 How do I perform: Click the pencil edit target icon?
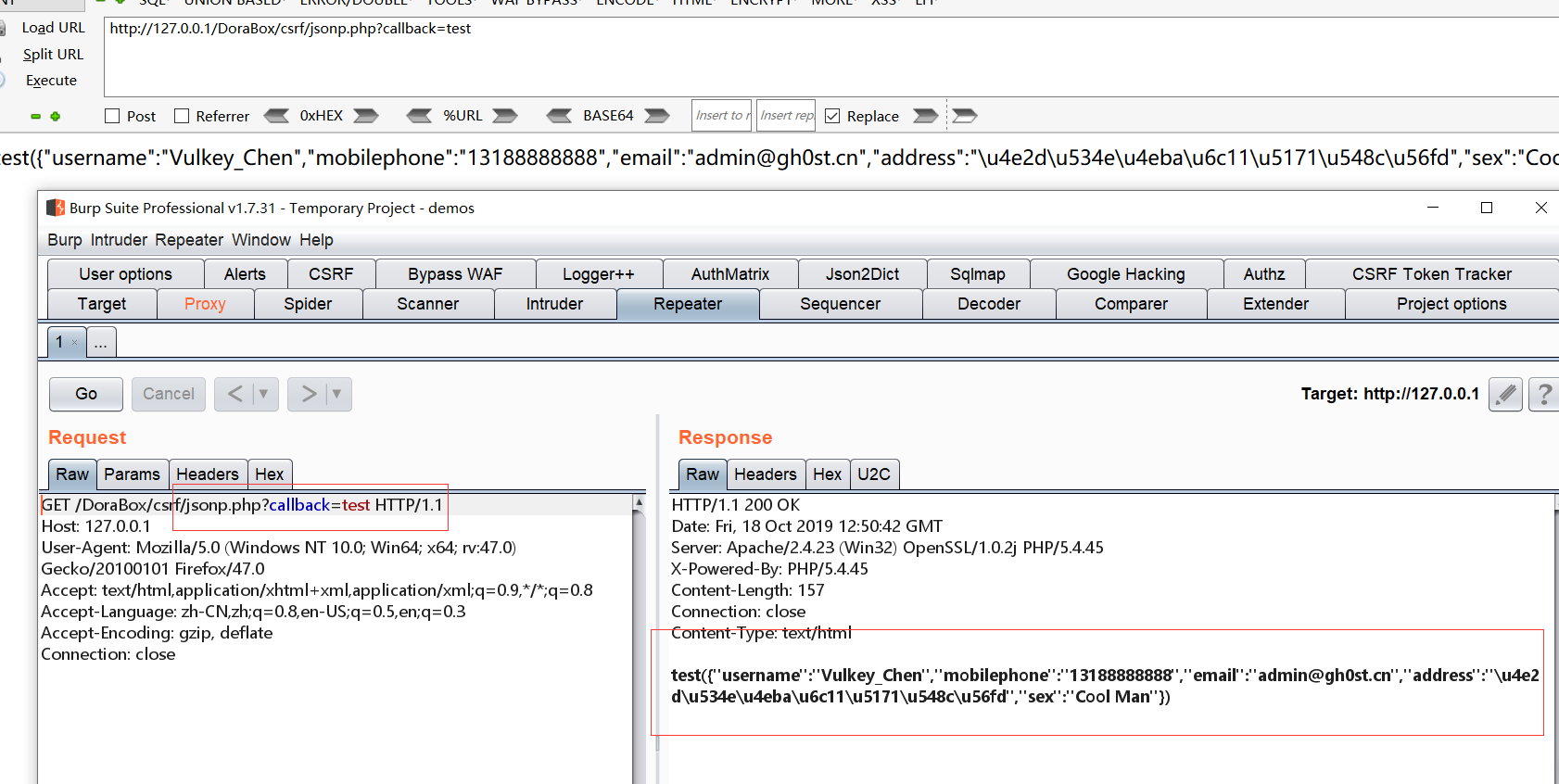[1505, 394]
